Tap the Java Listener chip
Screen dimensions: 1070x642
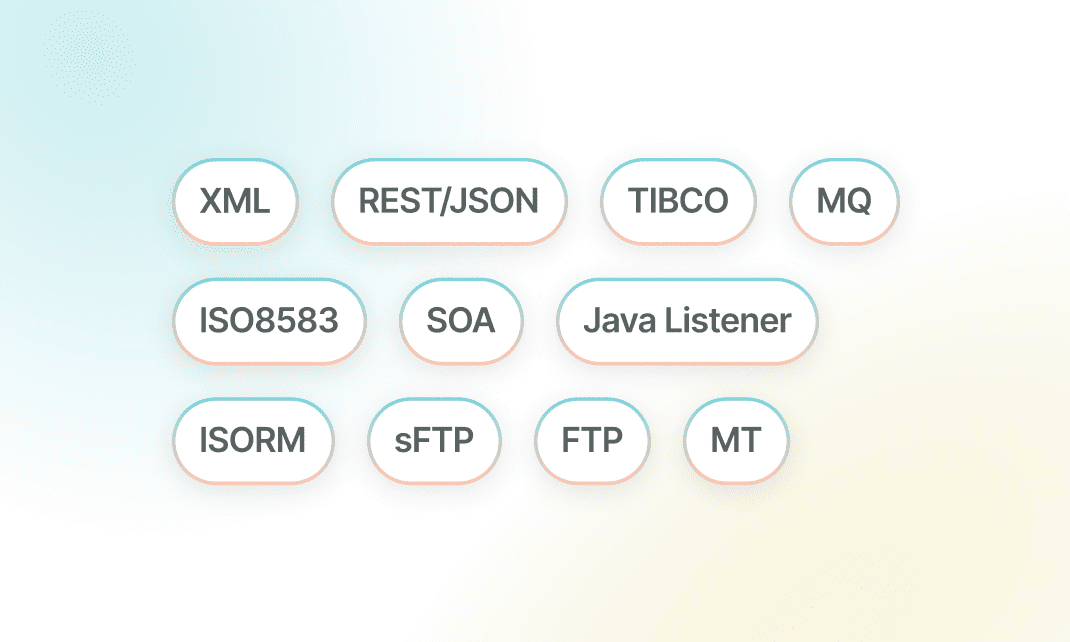coord(687,321)
